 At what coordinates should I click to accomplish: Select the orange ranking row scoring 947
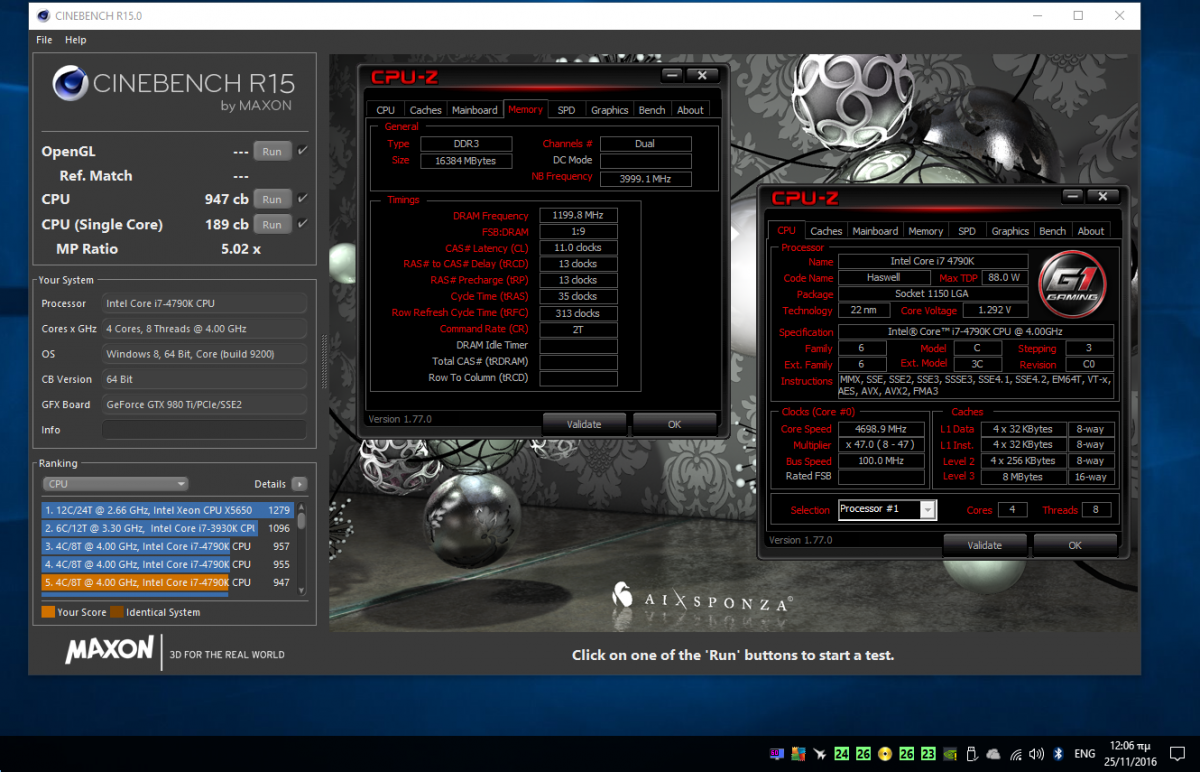(x=167, y=582)
